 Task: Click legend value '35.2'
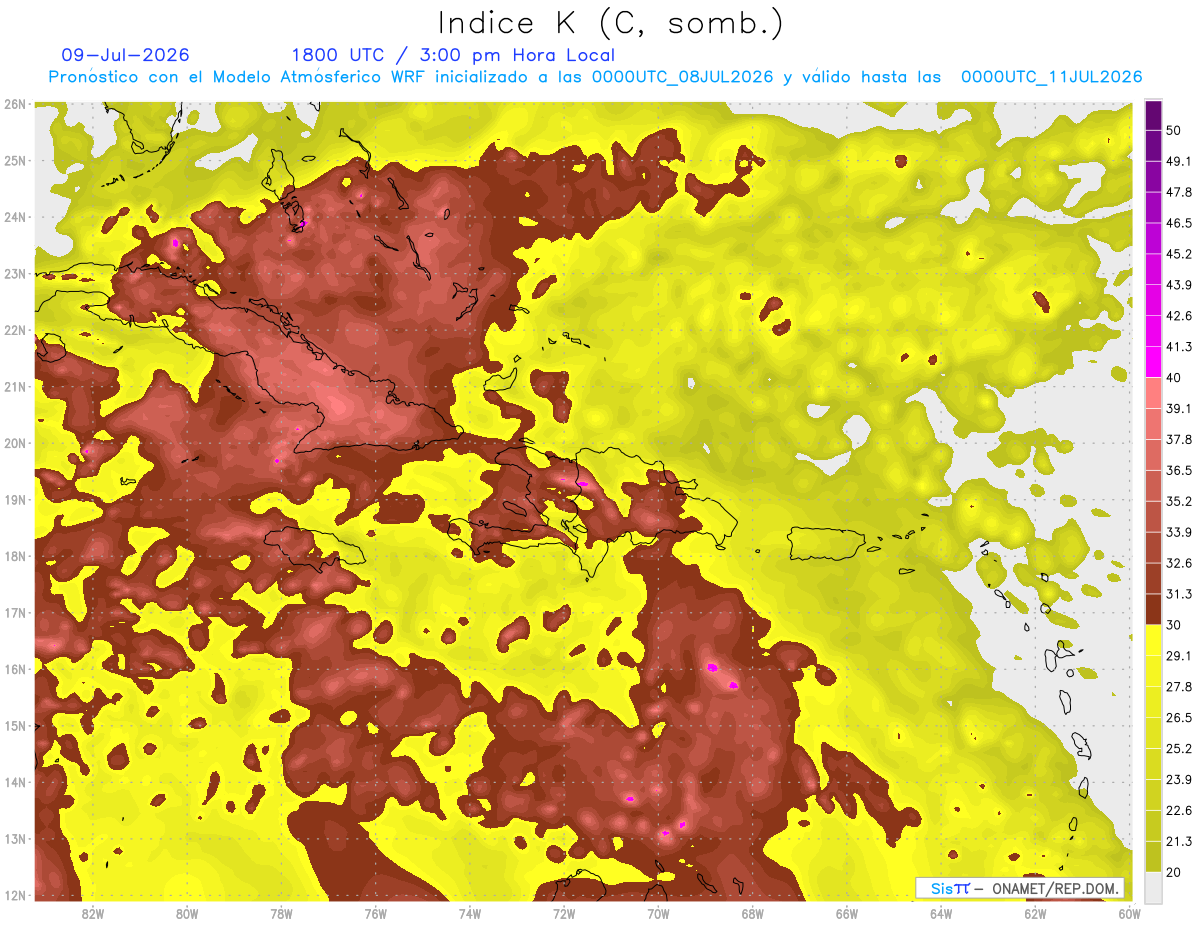[x=1179, y=501]
